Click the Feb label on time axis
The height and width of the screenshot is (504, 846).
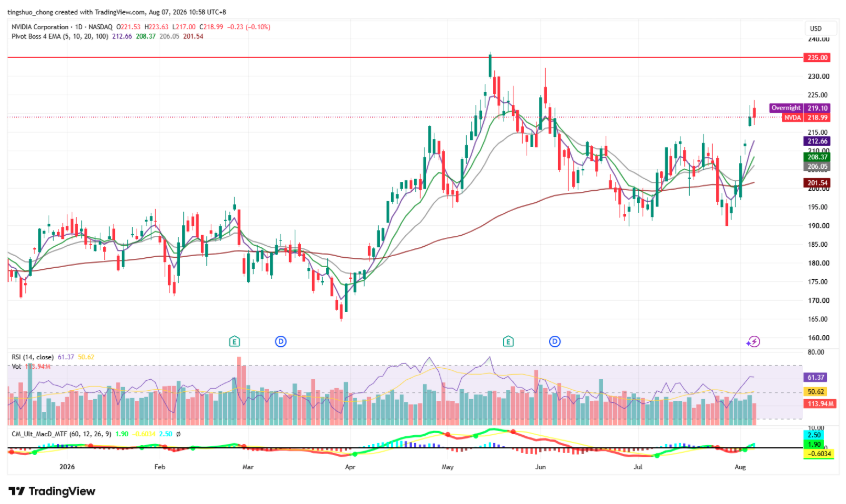(x=159, y=467)
